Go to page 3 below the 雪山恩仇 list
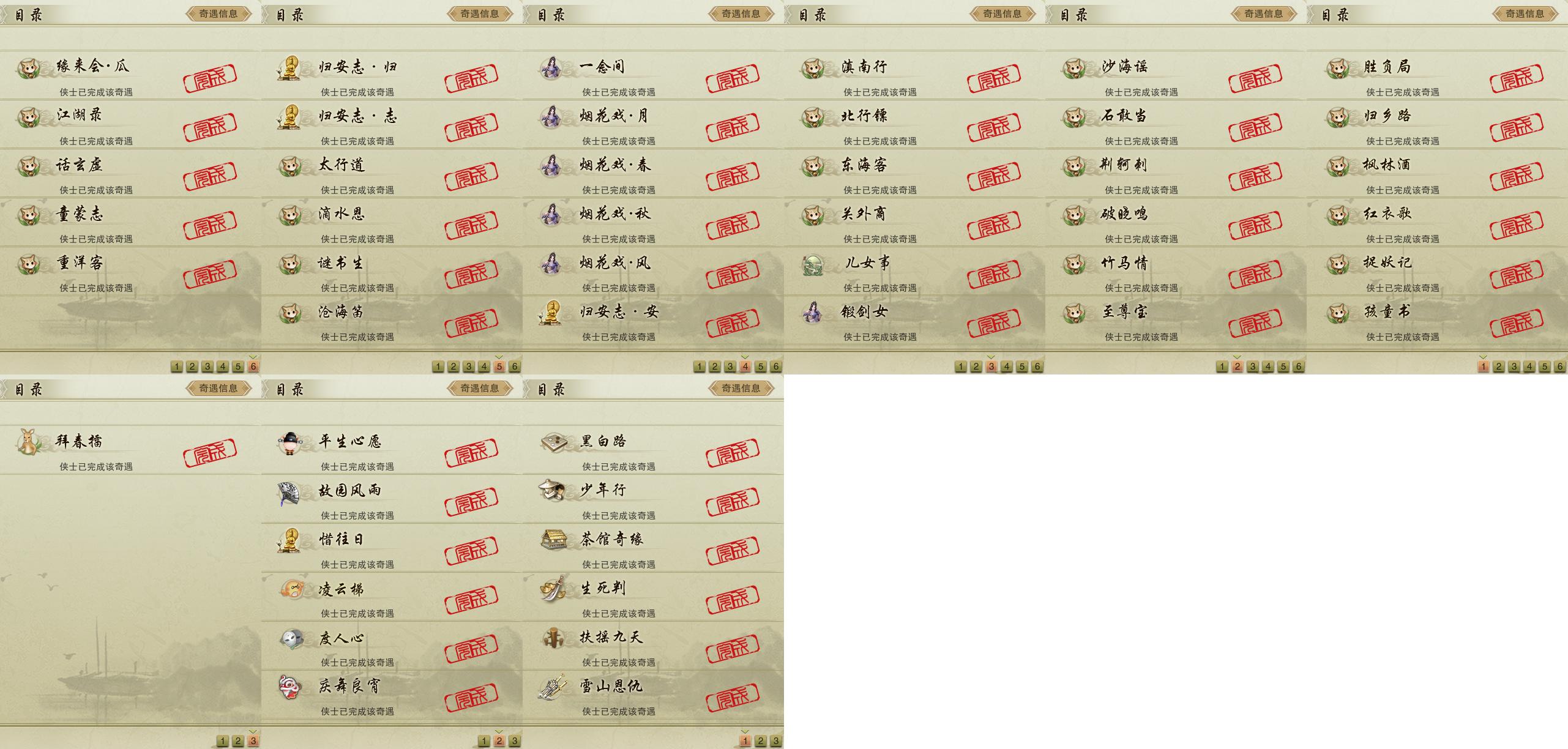 (x=775, y=741)
